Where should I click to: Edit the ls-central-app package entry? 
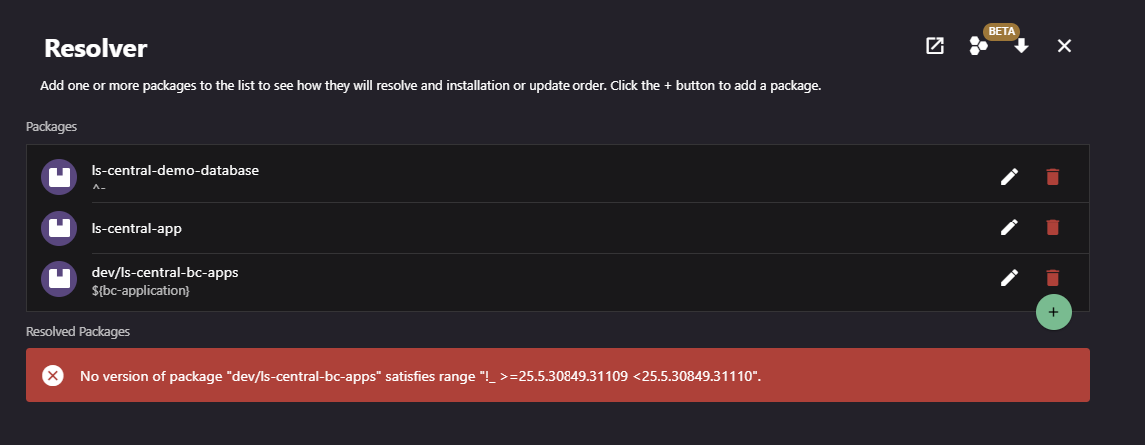coord(1009,227)
